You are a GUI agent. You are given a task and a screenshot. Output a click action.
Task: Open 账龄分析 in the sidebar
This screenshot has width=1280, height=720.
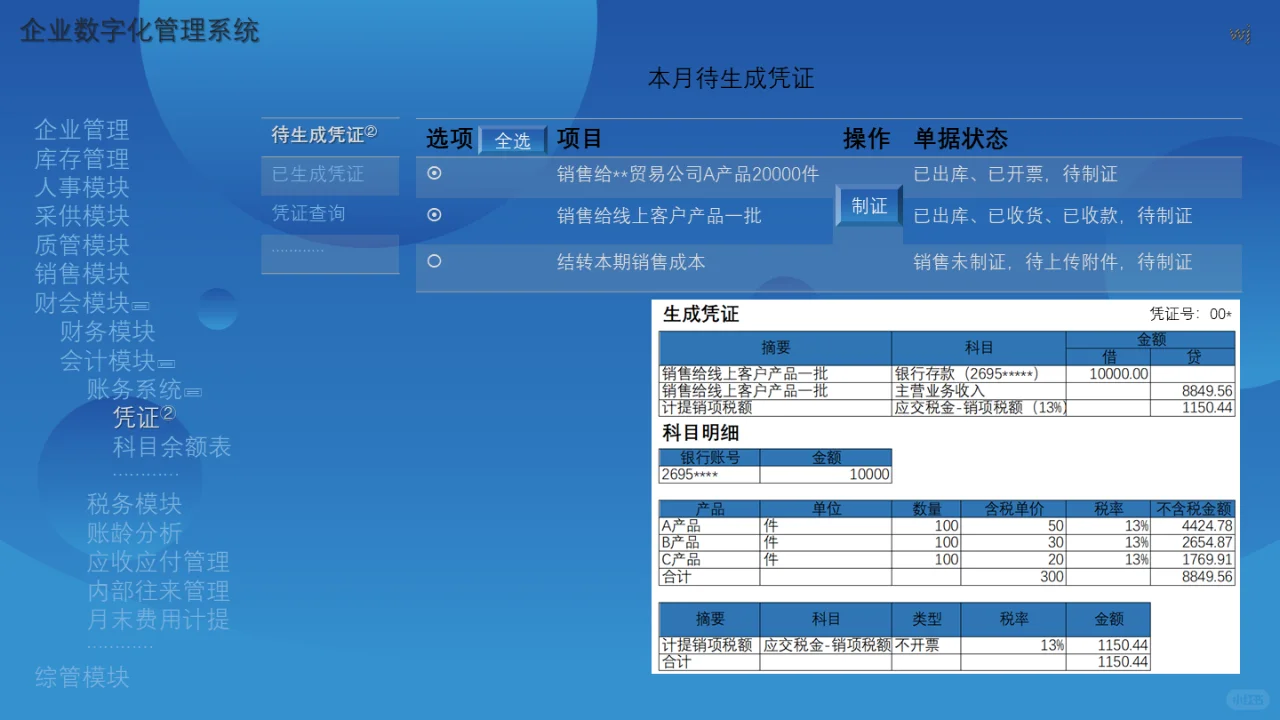point(134,533)
